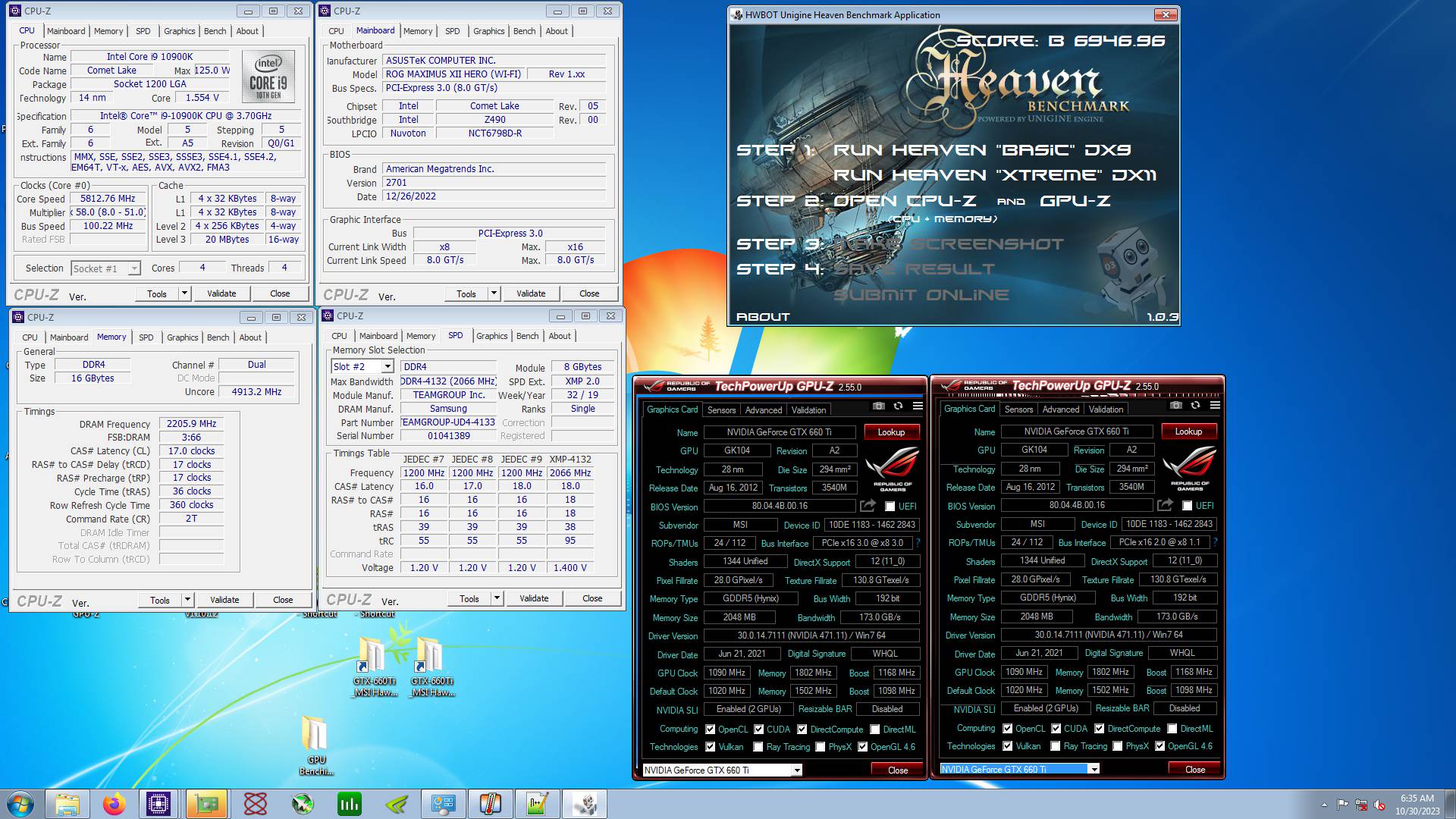Viewport: 1456px width, 819px height.
Task: Click ABOUT in HWBOT Heaven window
Action: [763, 317]
